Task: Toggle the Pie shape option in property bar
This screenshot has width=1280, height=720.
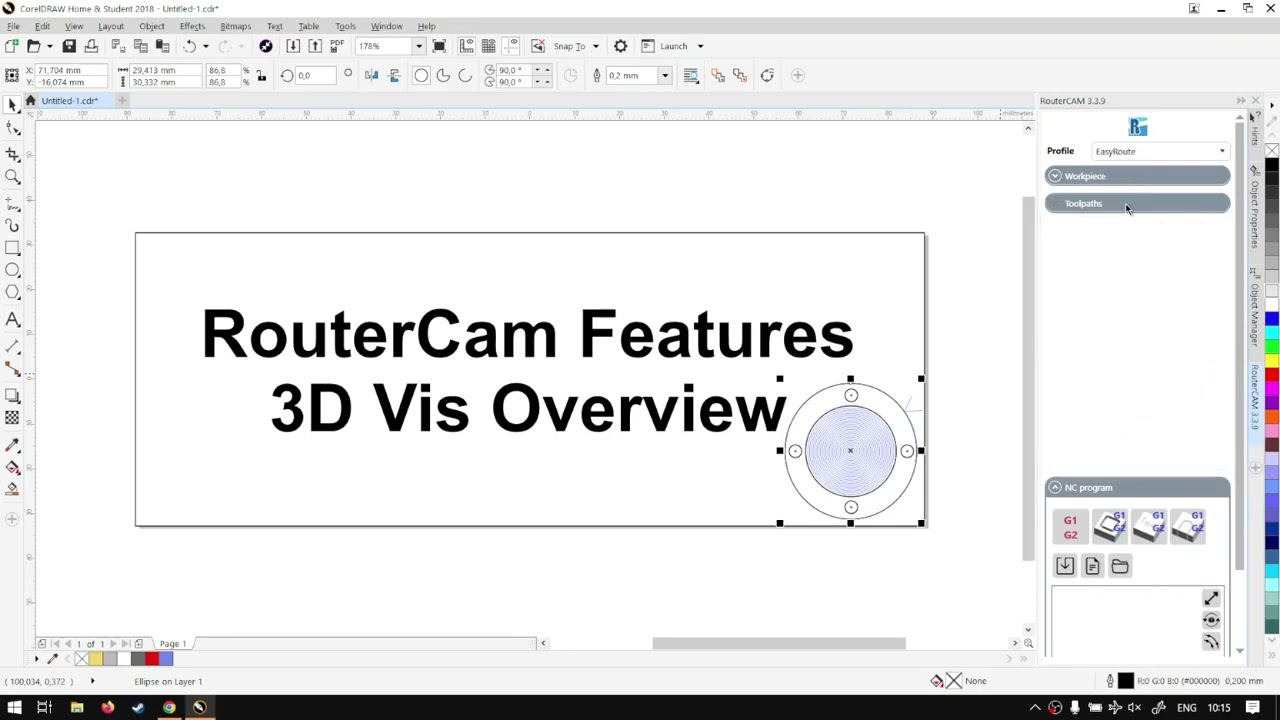Action: (x=443, y=76)
